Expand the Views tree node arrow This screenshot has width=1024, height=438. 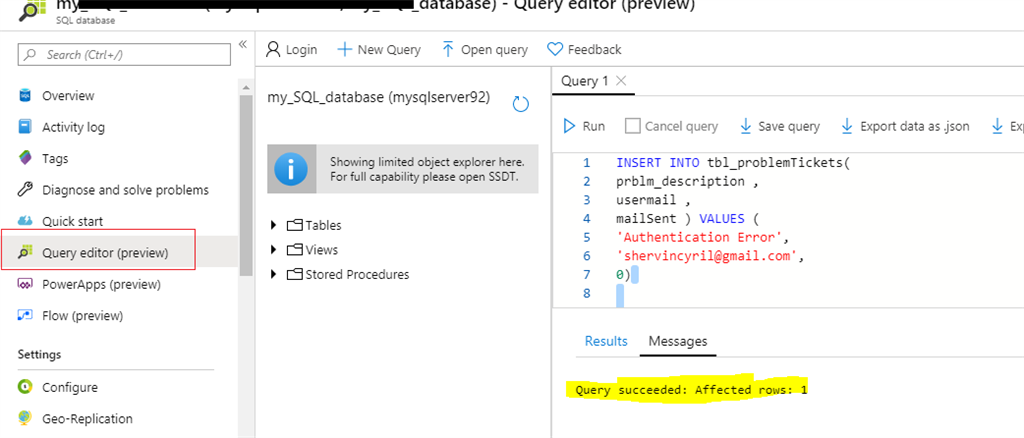coord(274,250)
